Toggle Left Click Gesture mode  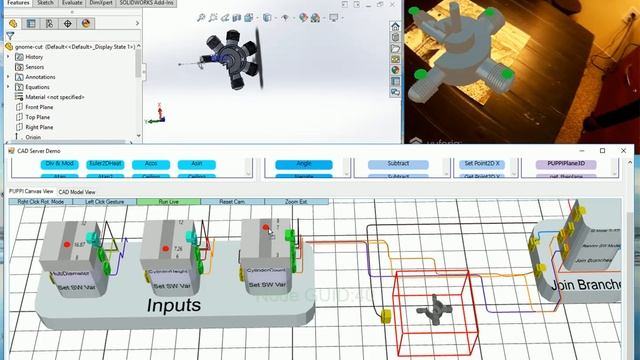point(104,202)
